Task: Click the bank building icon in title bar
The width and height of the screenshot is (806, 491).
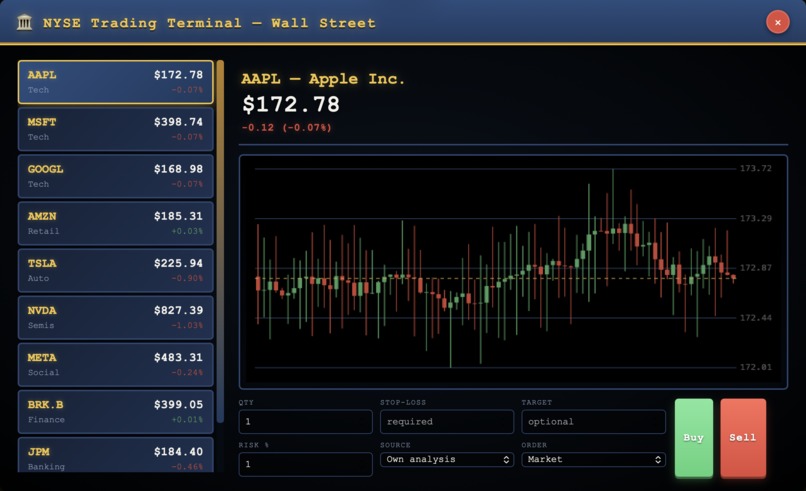Action: pyautogui.click(x=24, y=23)
